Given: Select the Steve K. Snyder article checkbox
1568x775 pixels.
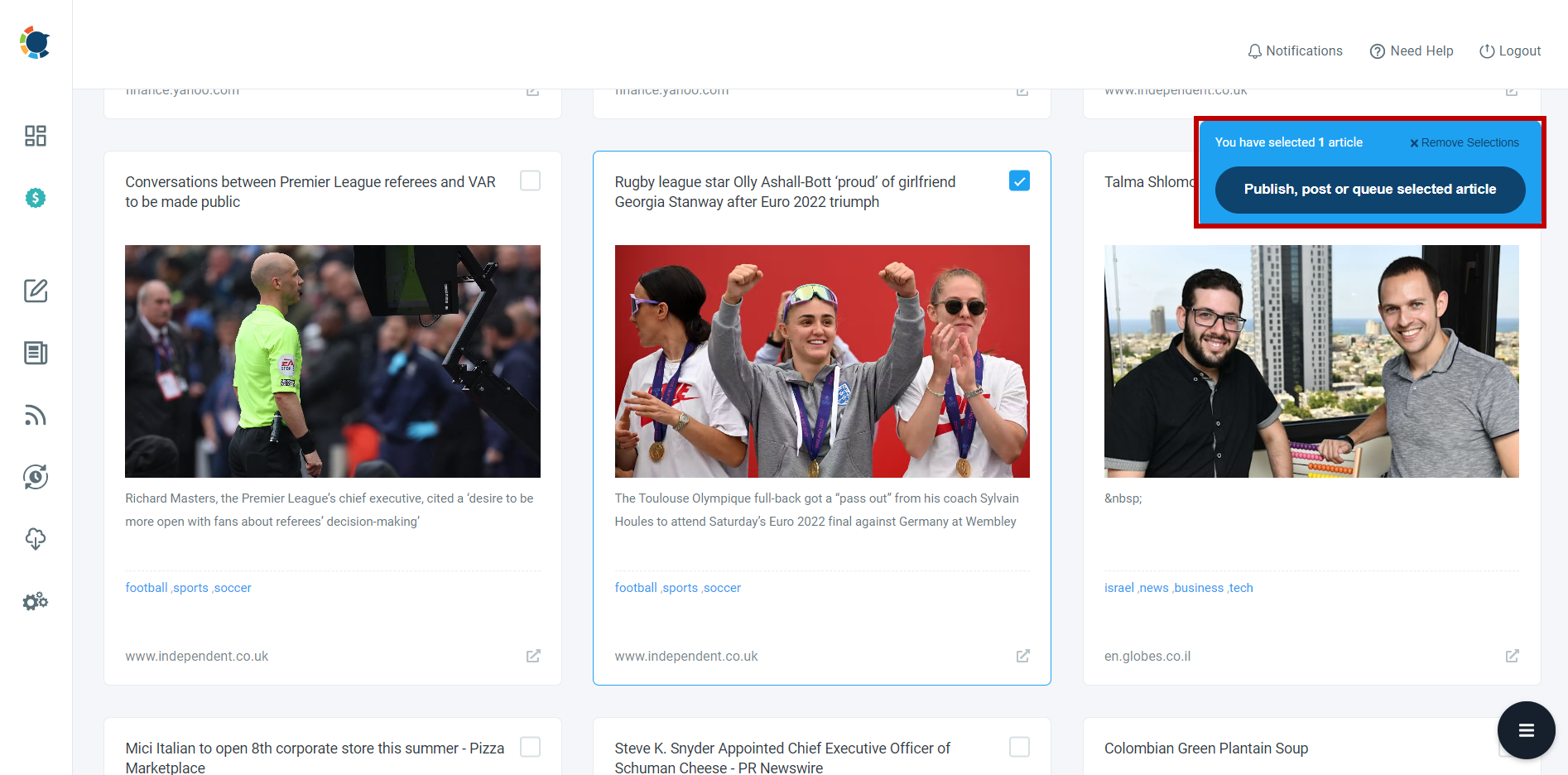Looking at the screenshot, I should point(1020,747).
